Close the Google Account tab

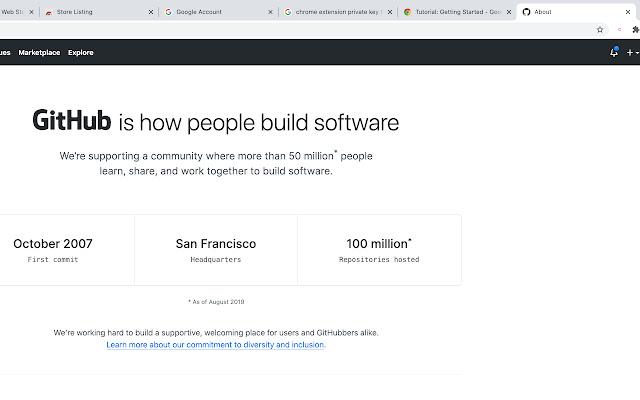(270, 12)
